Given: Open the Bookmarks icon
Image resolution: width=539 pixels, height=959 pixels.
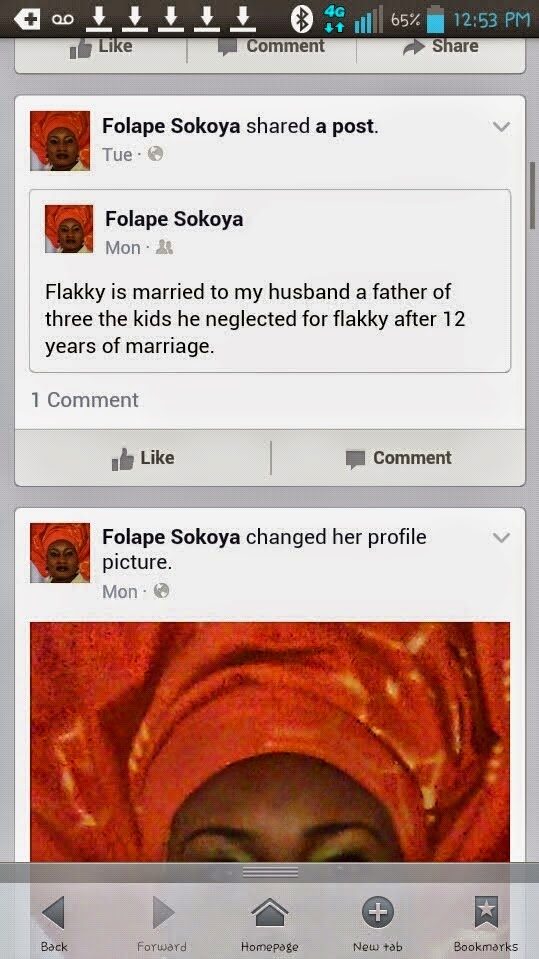Looking at the screenshot, I should [x=486, y=913].
